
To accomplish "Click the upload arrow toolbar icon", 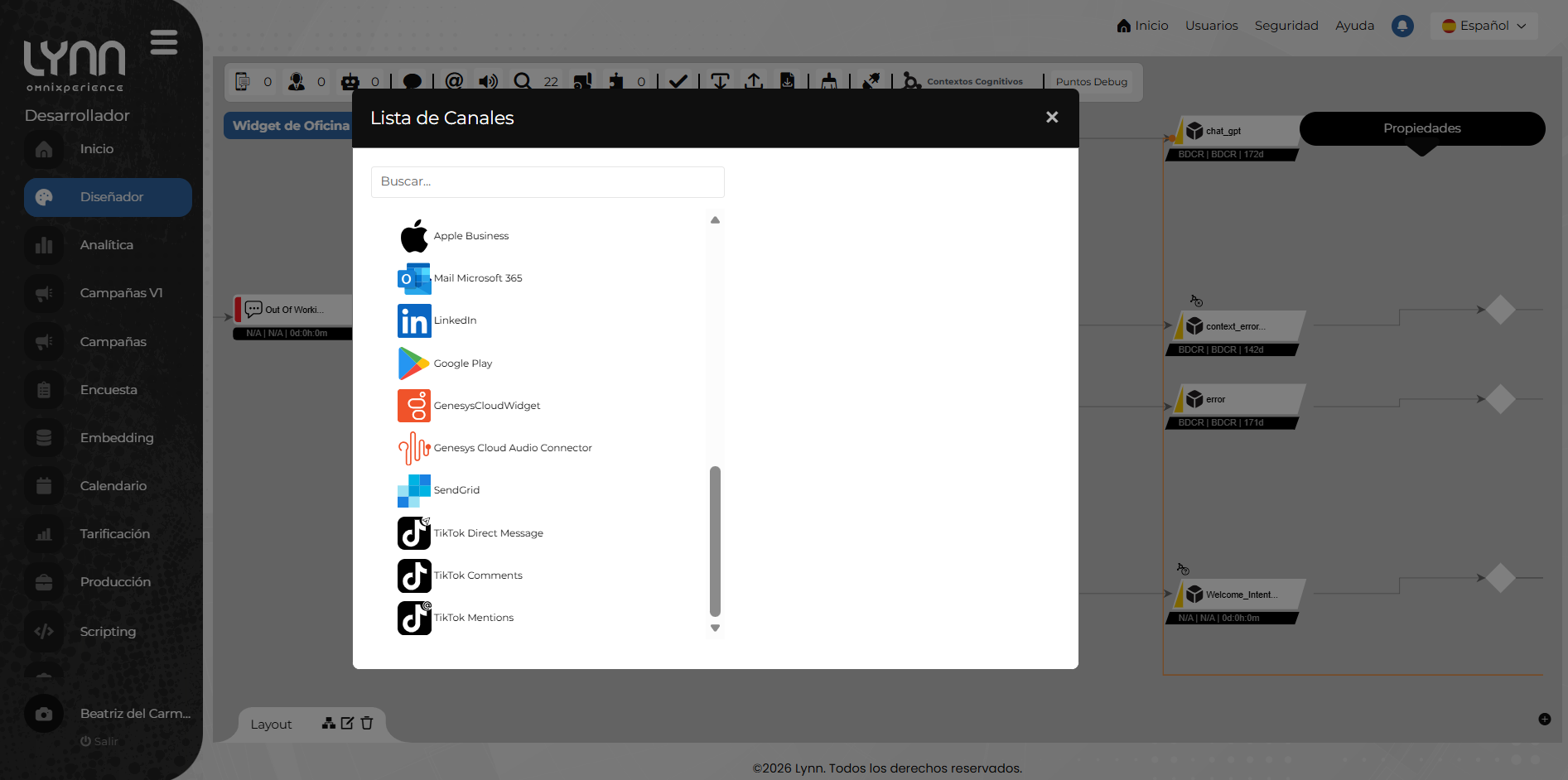I will click(754, 81).
